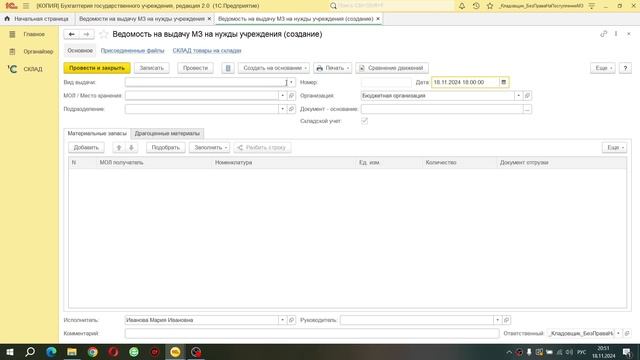Move row up arrow
640x360 pixels.
point(119,147)
